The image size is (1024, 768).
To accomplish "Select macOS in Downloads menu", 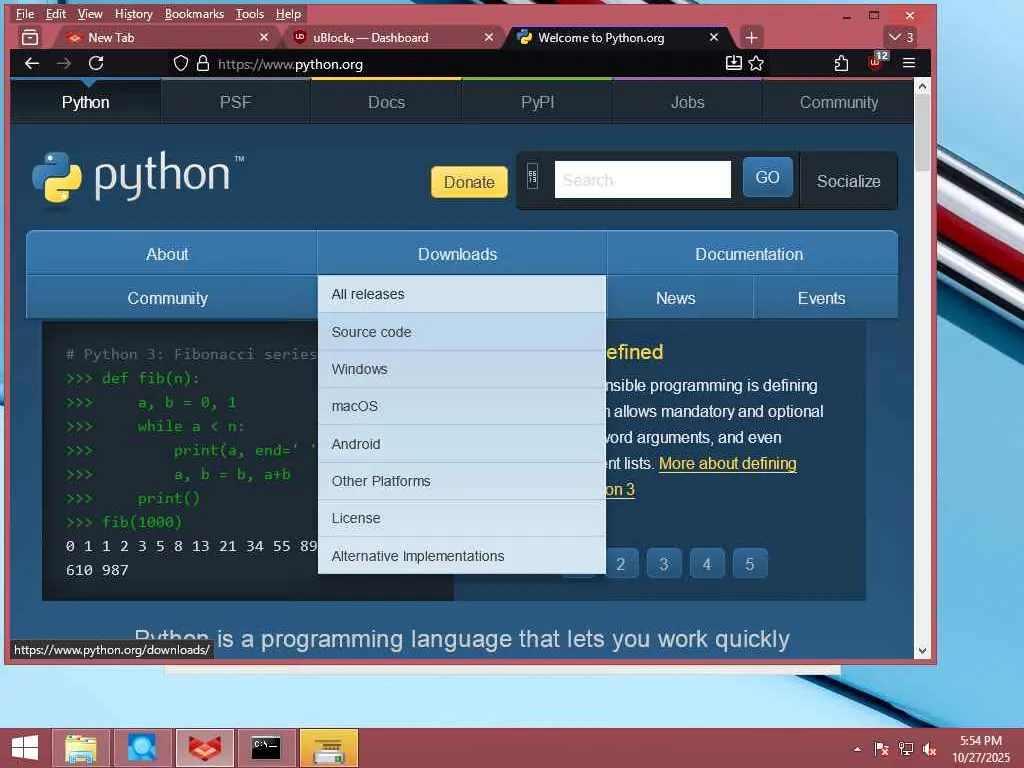I will (x=462, y=406).
